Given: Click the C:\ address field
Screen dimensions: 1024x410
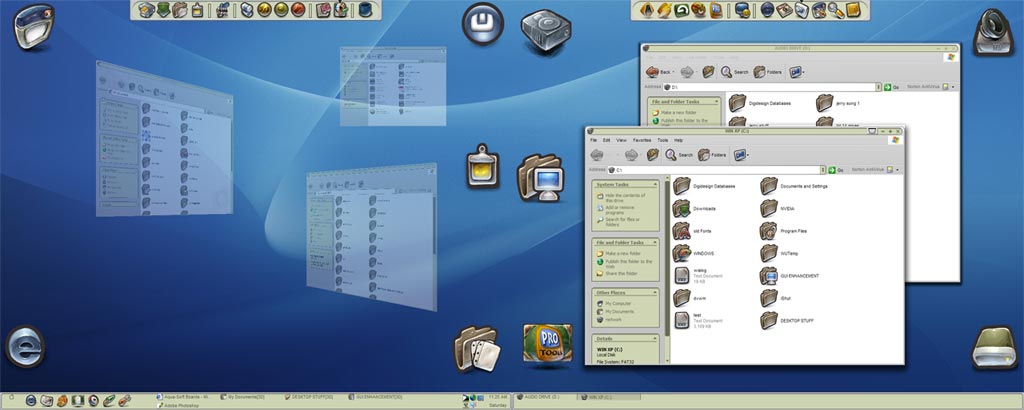Looking at the screenshot, I should click(716, 170).
